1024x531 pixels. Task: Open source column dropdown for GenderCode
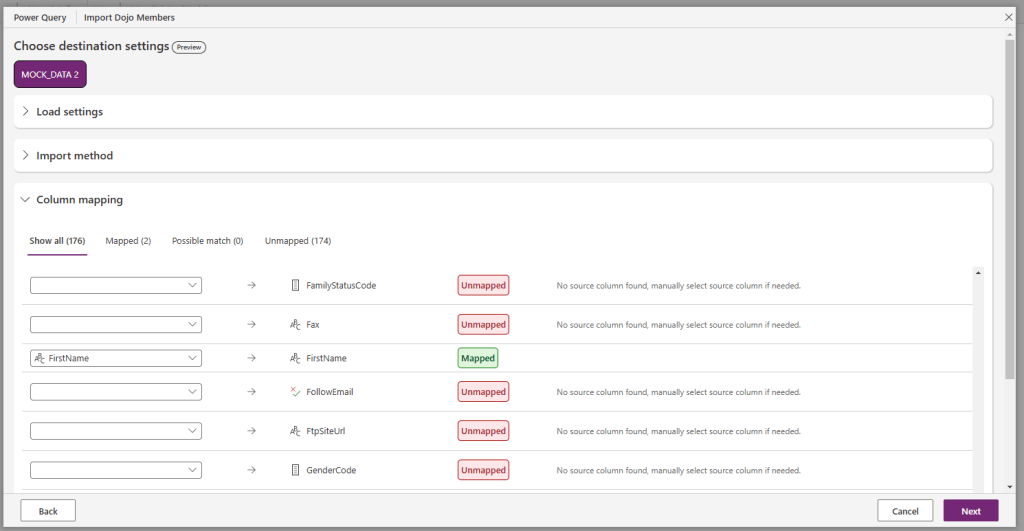(116, 470)
